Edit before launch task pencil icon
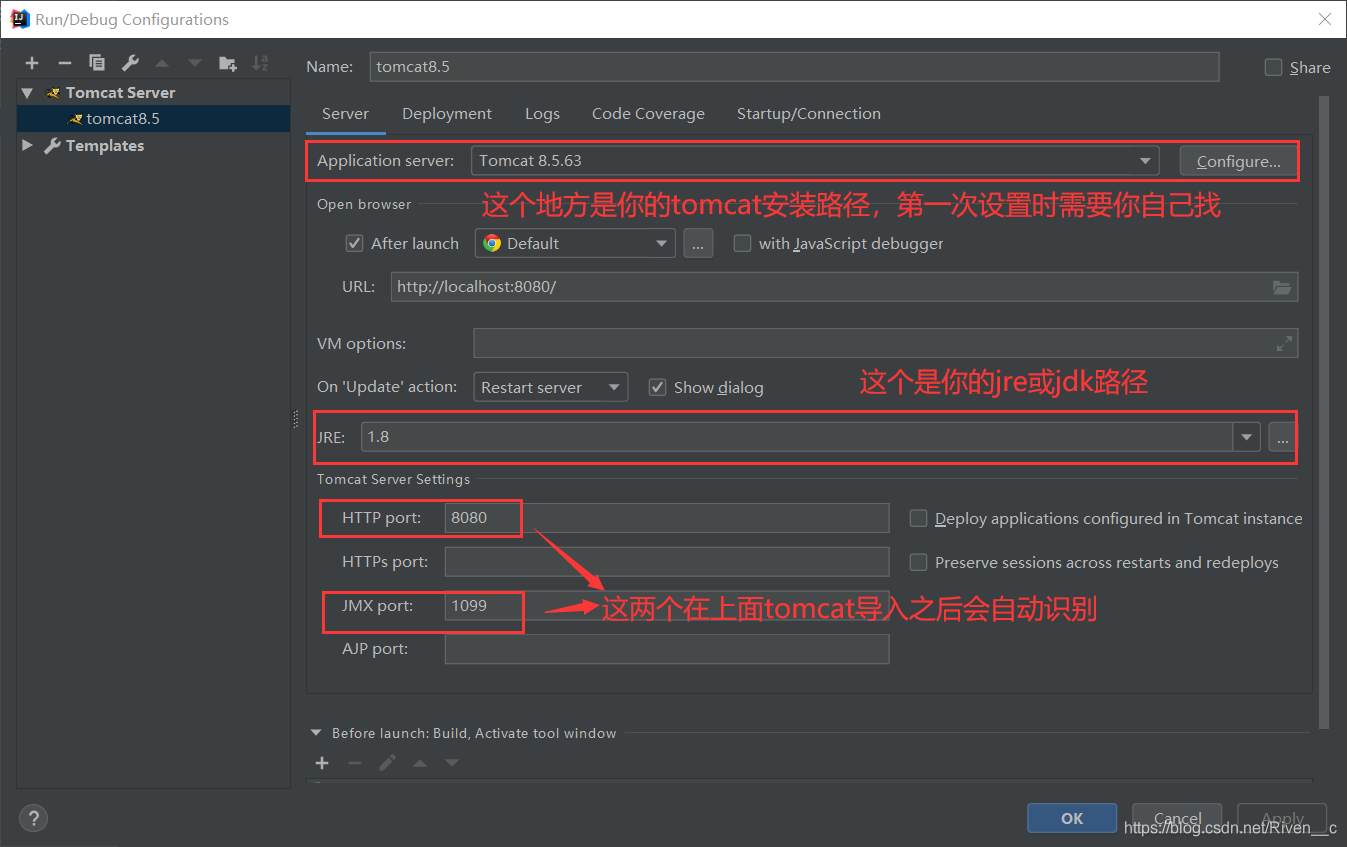1347x847 pixels. [387, 763]
